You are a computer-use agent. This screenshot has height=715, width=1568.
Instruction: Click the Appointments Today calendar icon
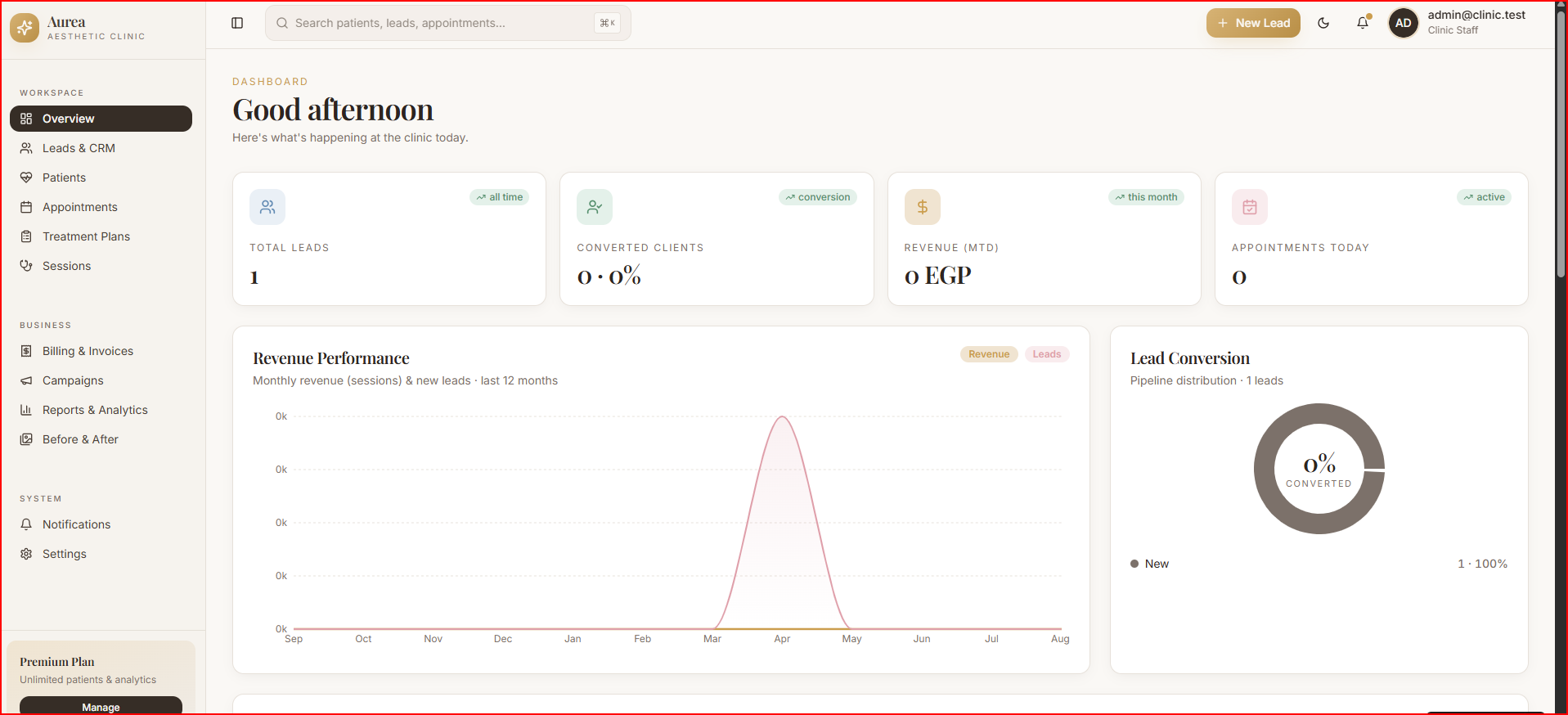[x=1250, y=207]
